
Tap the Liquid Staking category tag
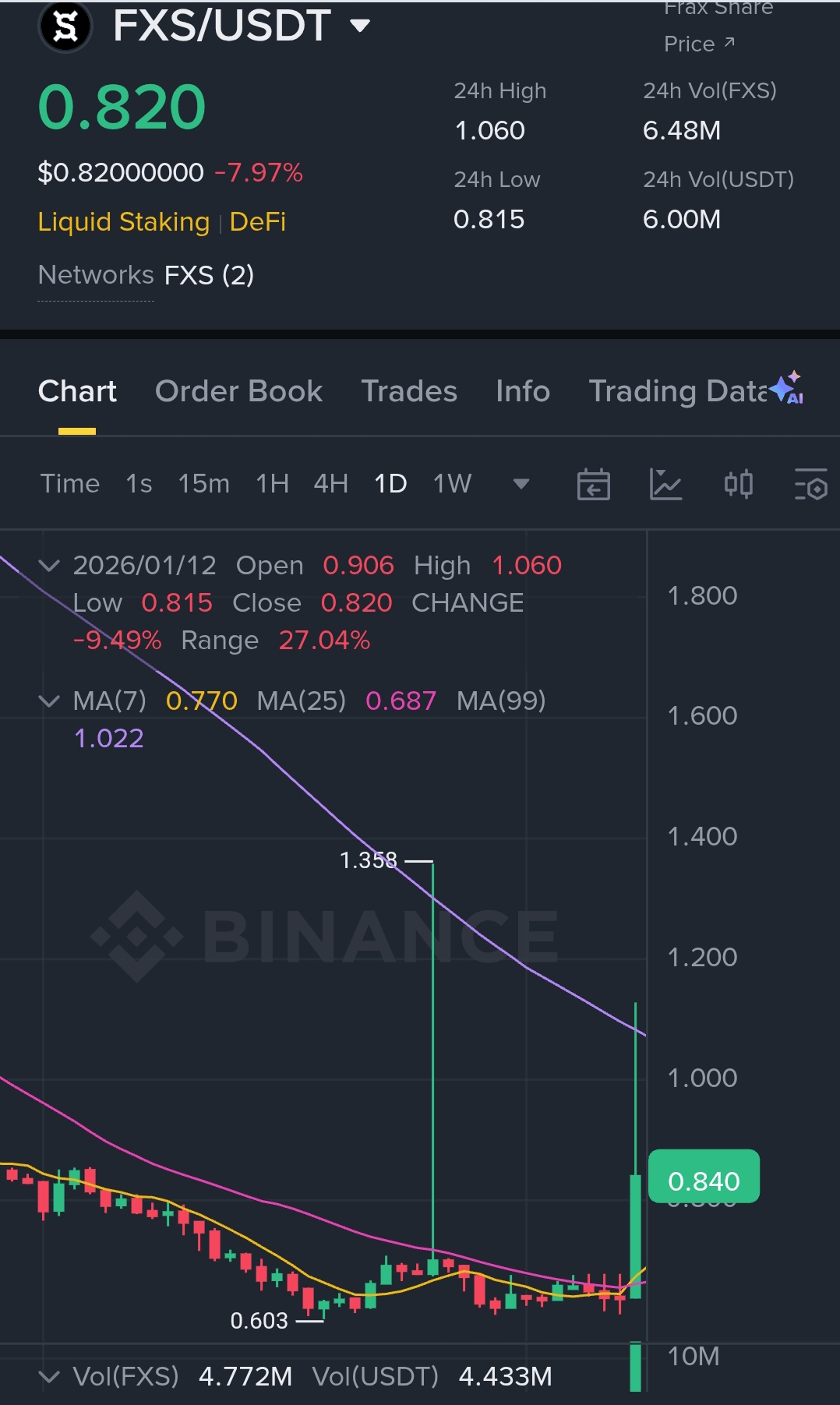click(x=124, y=222)
